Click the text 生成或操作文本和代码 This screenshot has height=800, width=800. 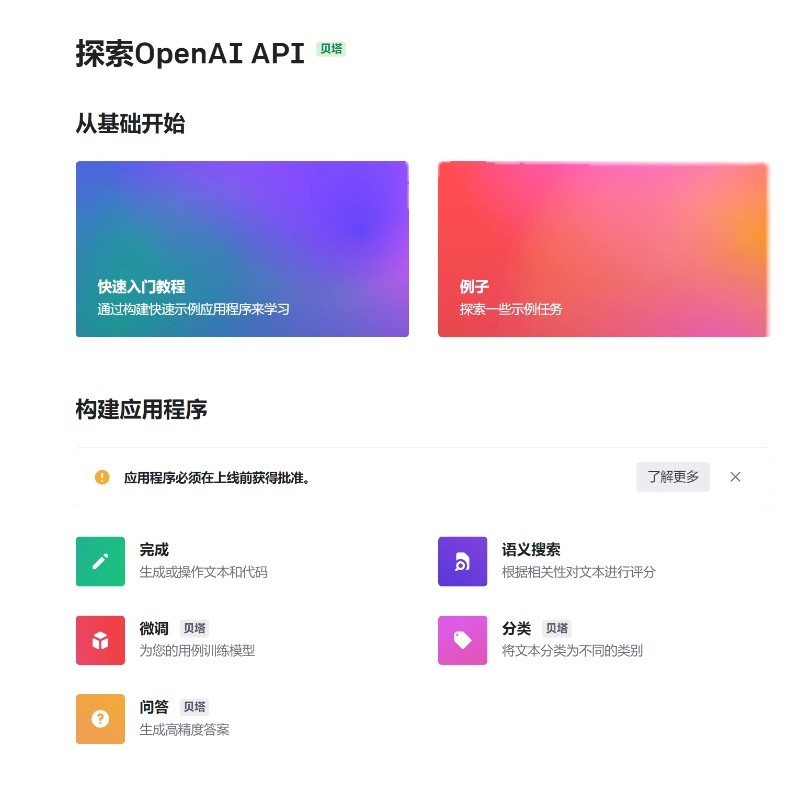[x=204, y=572]
